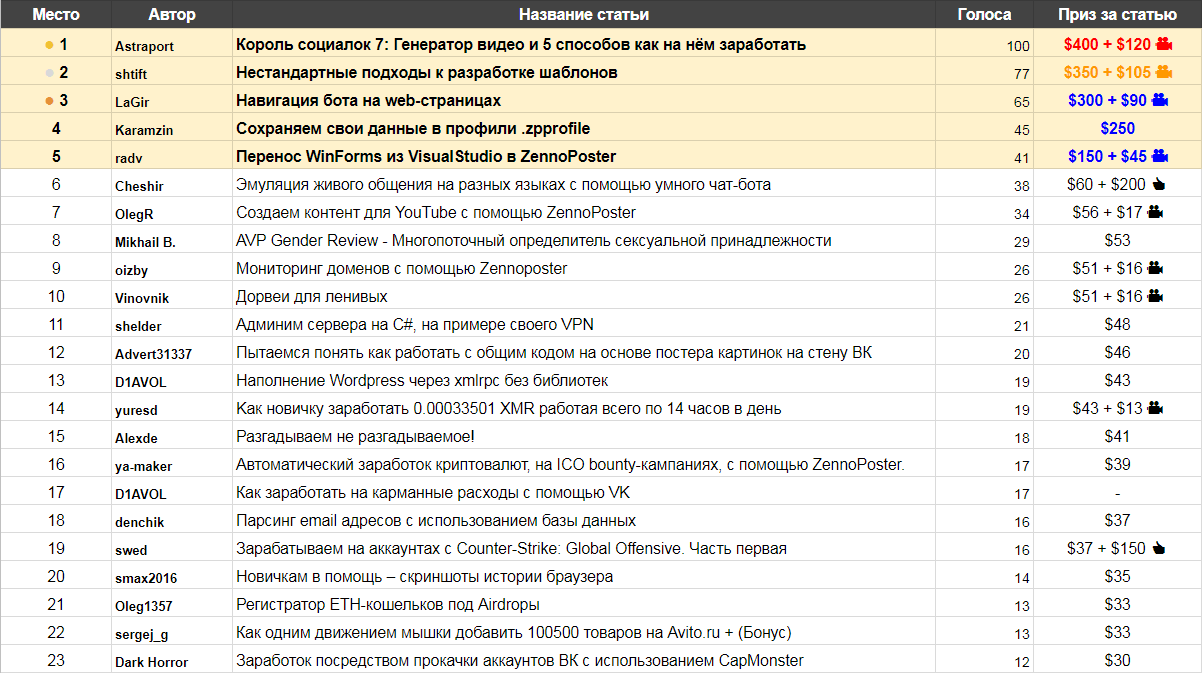This screenshot has width=1202, height=673.
Task: Click the 'Название статьи' column header
Action: pos(584,14)
